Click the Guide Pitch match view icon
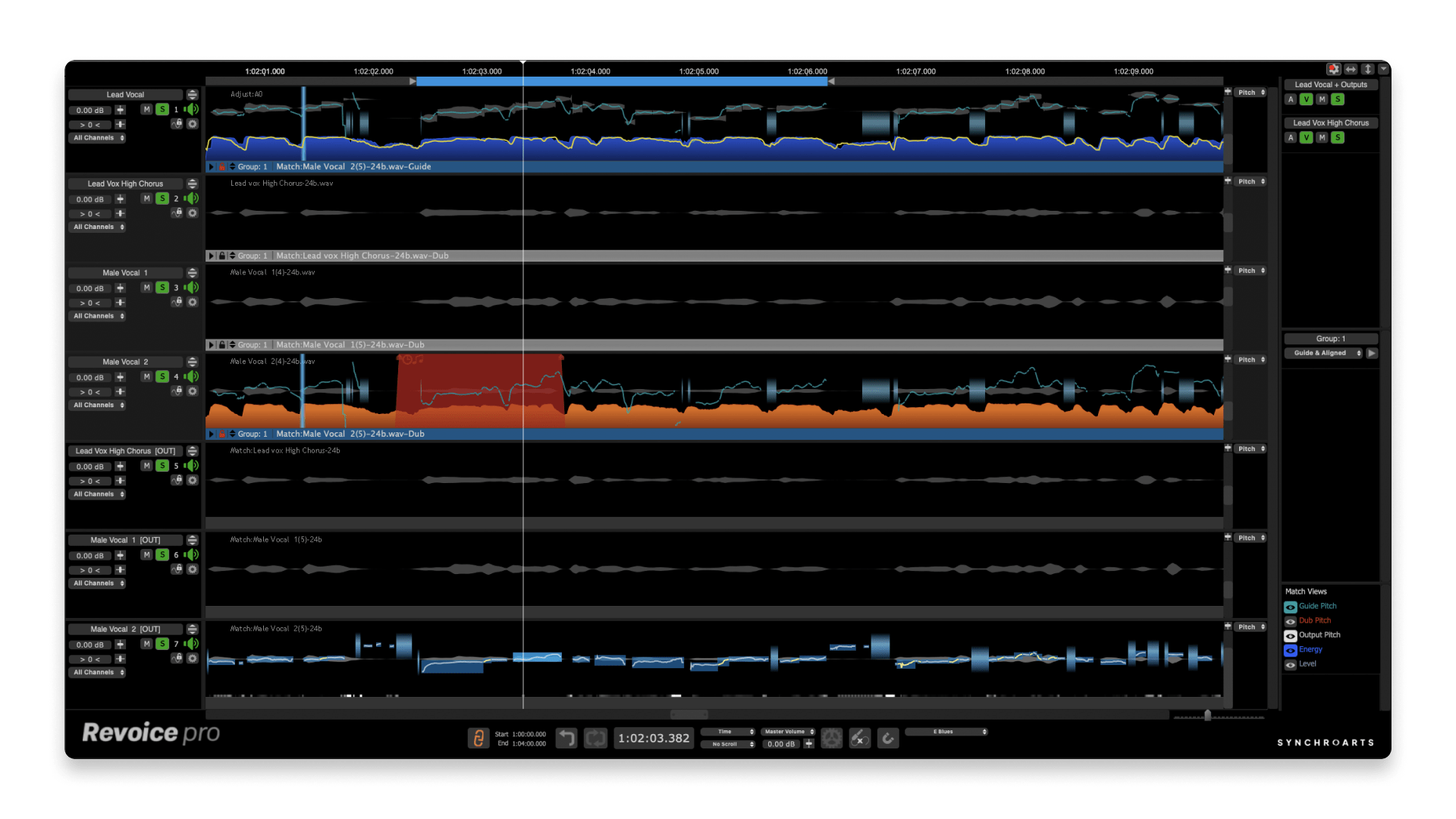Image resolution: width=1456 pixels, height=819 pixels. click(x=1290, y=607)
